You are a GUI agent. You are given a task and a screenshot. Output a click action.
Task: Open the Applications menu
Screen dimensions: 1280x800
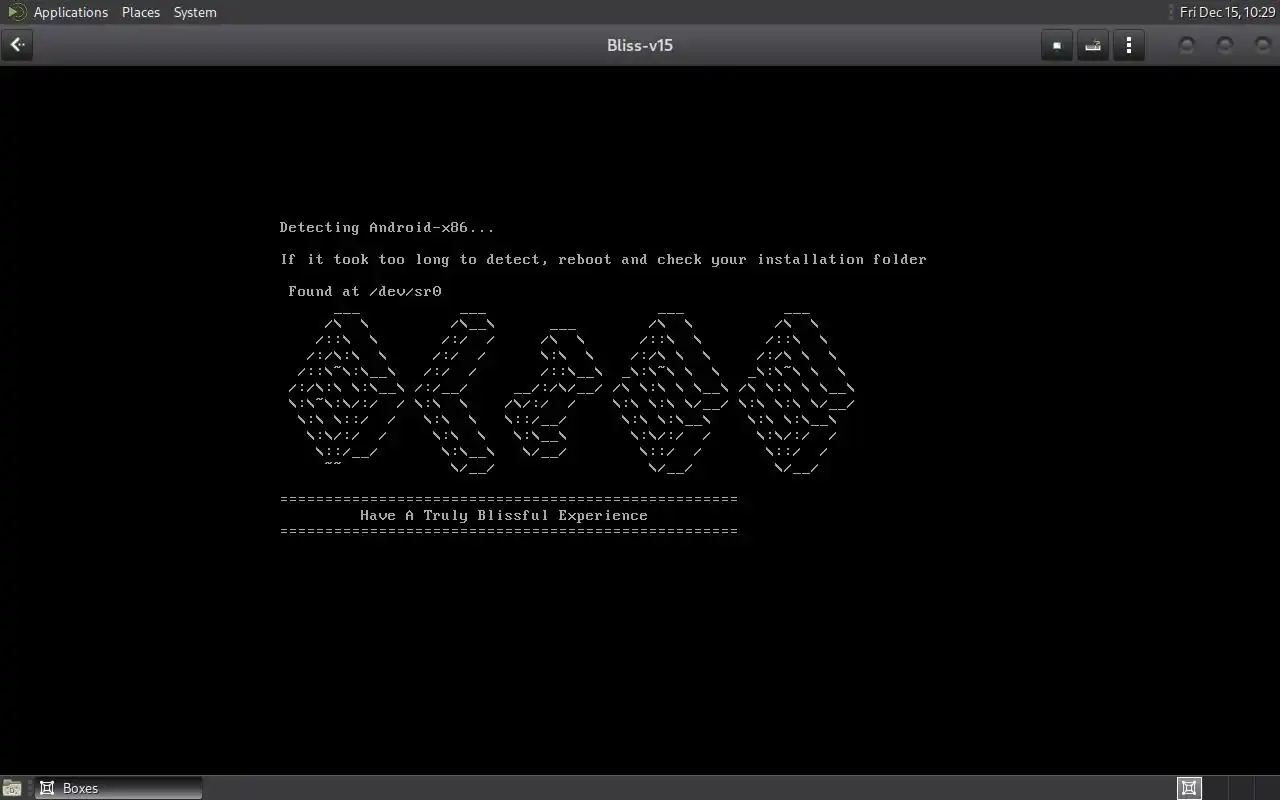70,12
